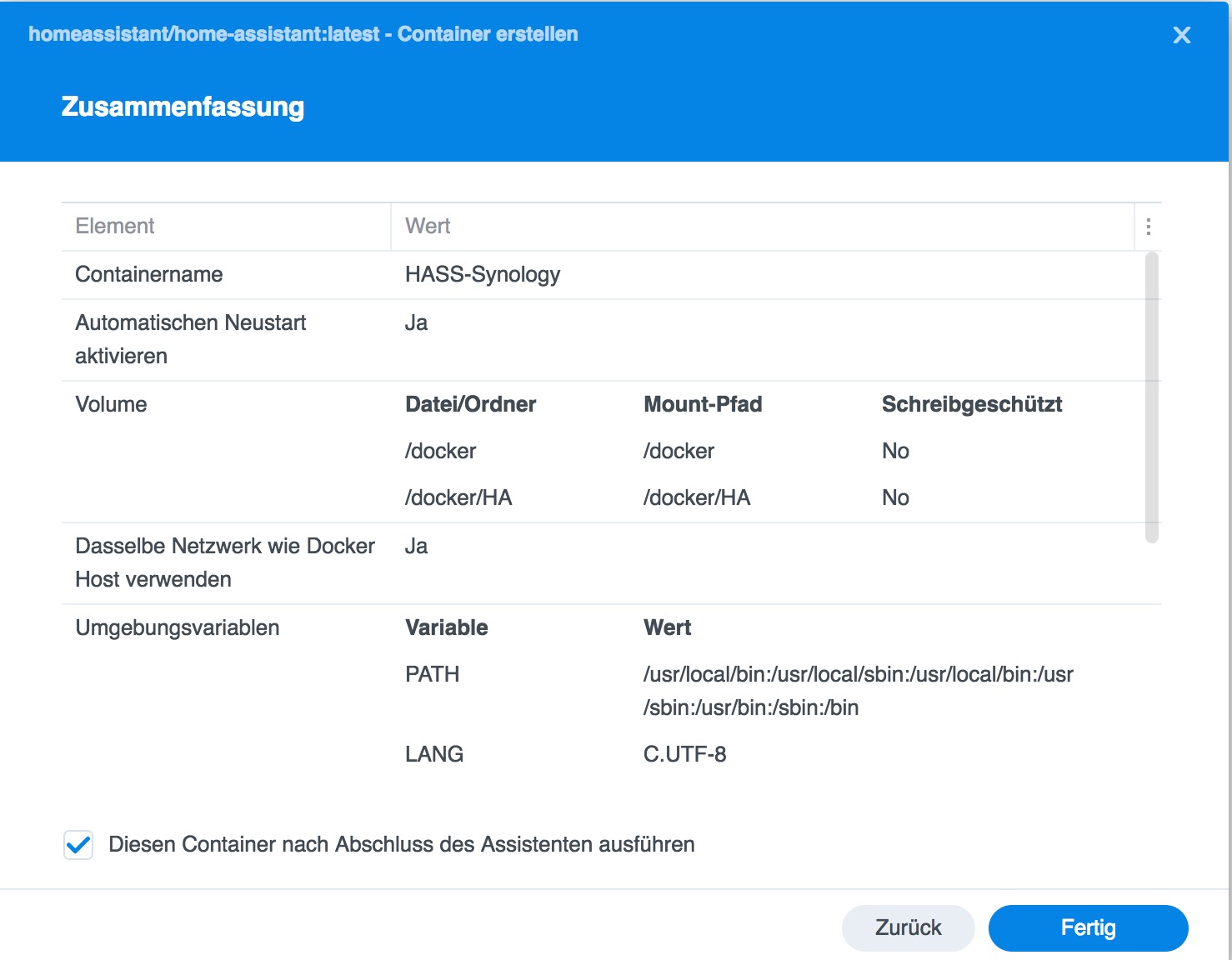Click the /docker/HA Datei/Ordner entry
The width and height of the screenshot is (1232, 960).
458,498
